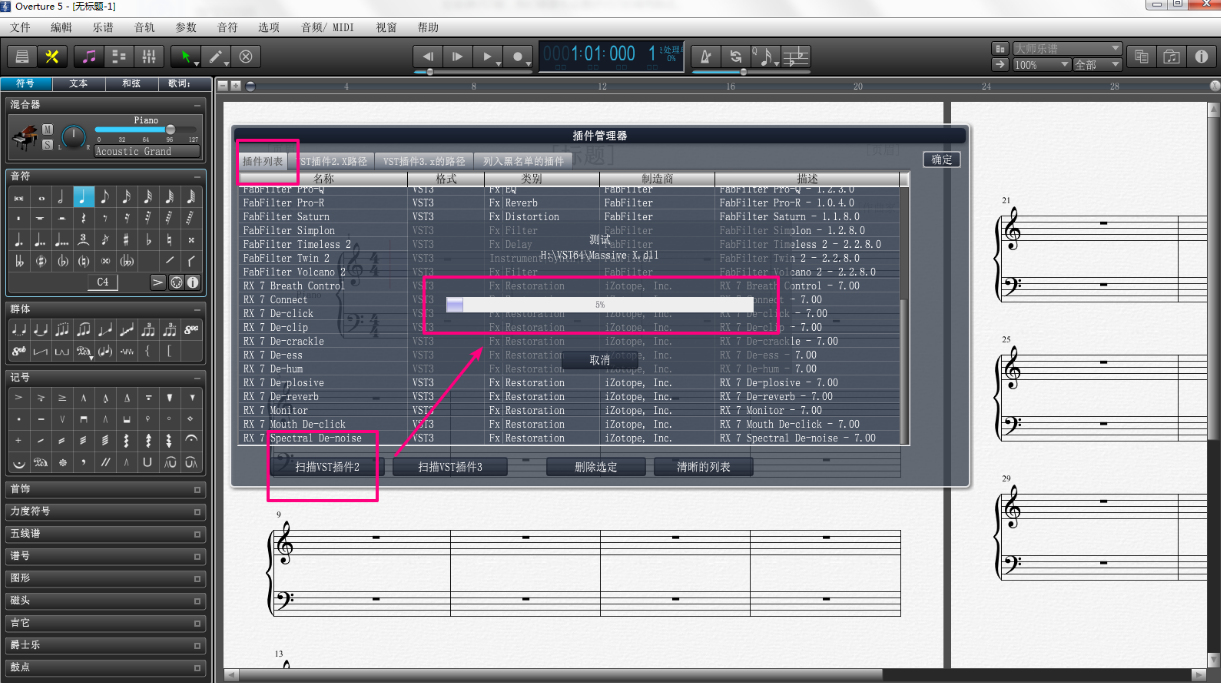This screenshot has width=1221, height=683.
Task: Open the 音频/ MIDI menu
Action: [328, 27]
